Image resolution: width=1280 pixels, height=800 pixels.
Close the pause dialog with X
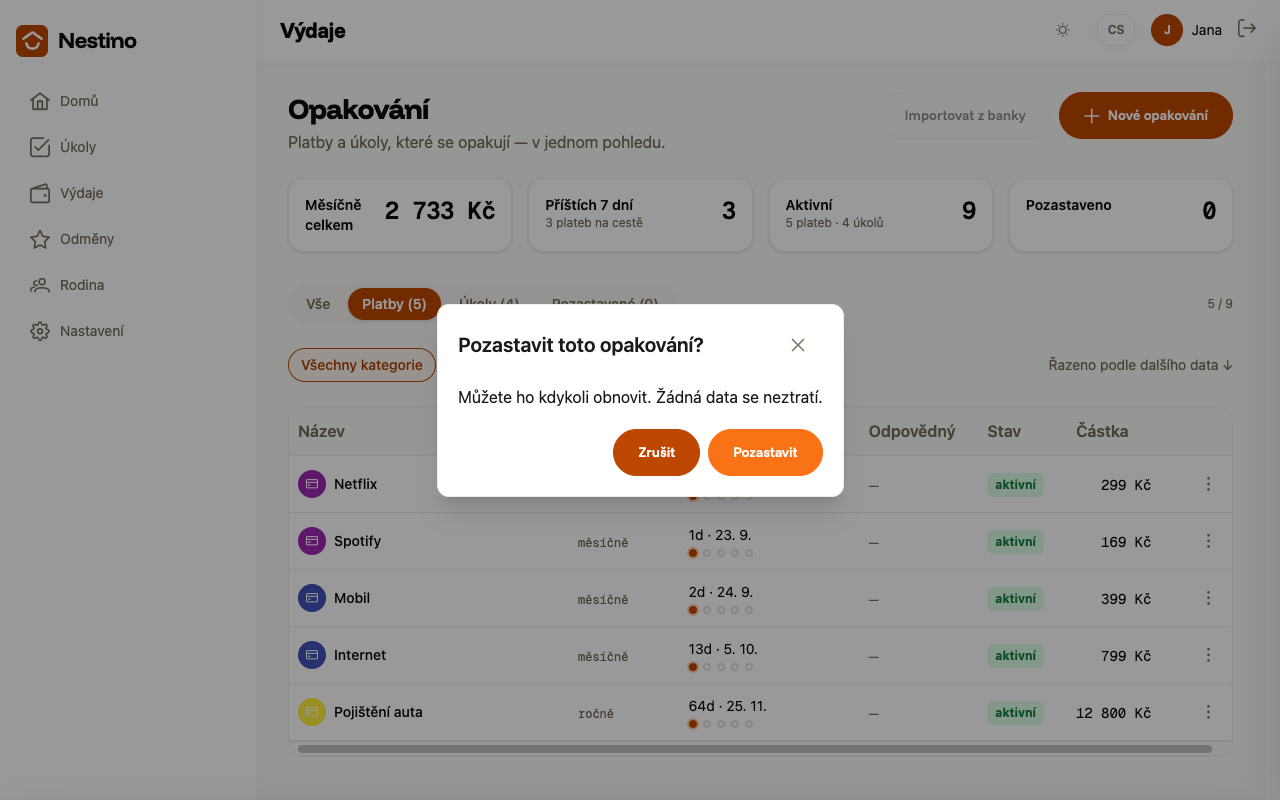pos(798,345)
